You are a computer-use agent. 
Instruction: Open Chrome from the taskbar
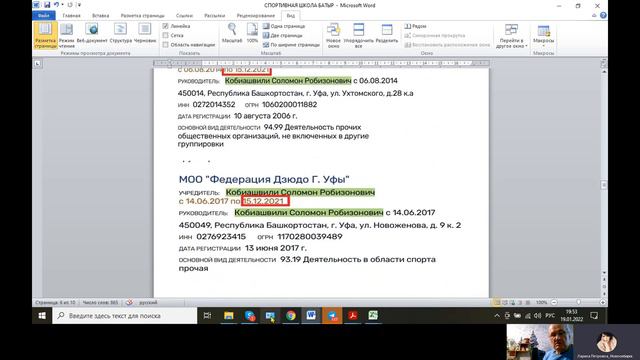[x=291, y=316]
